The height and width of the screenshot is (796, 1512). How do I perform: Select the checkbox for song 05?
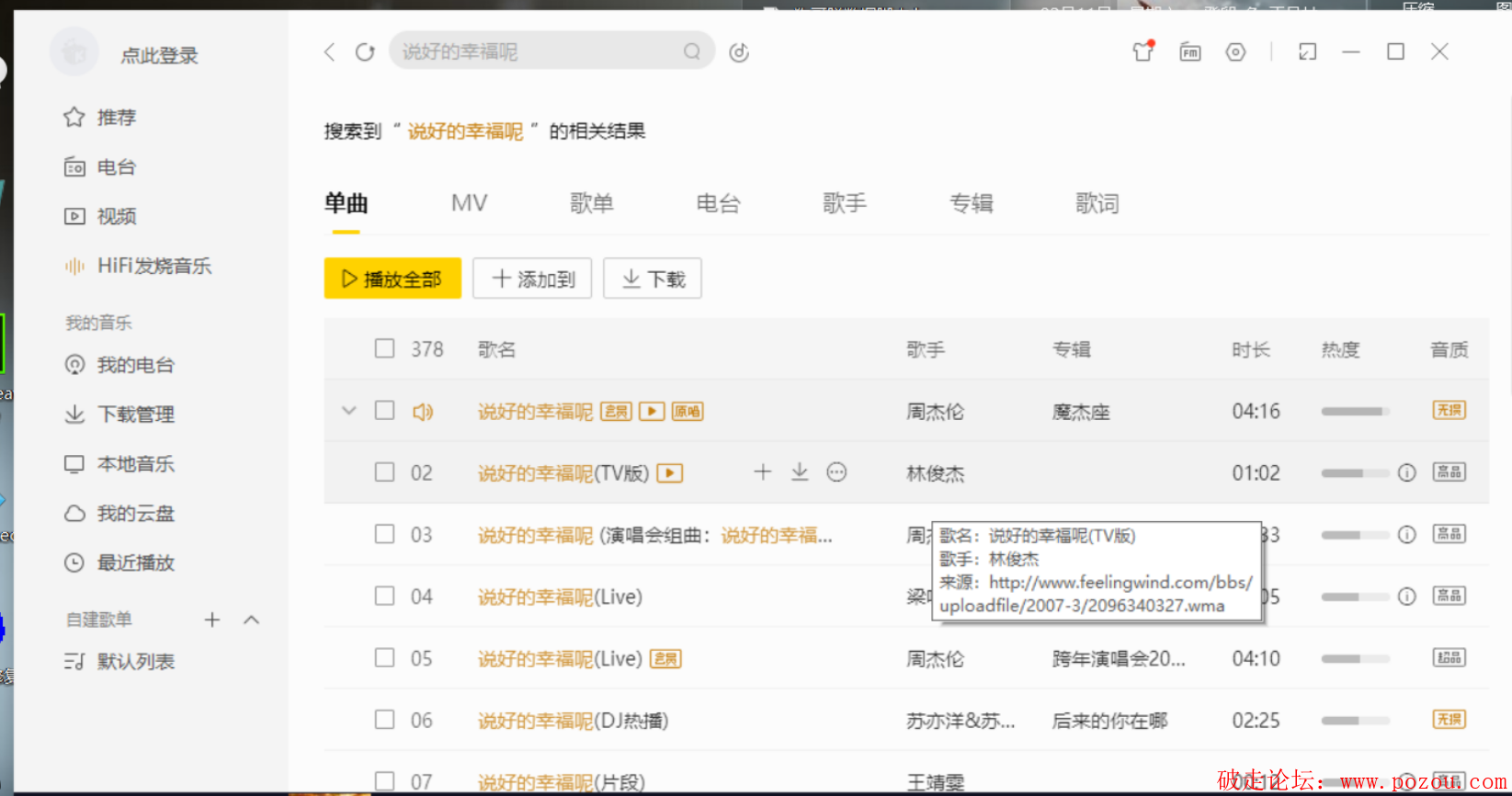(384, 658)
